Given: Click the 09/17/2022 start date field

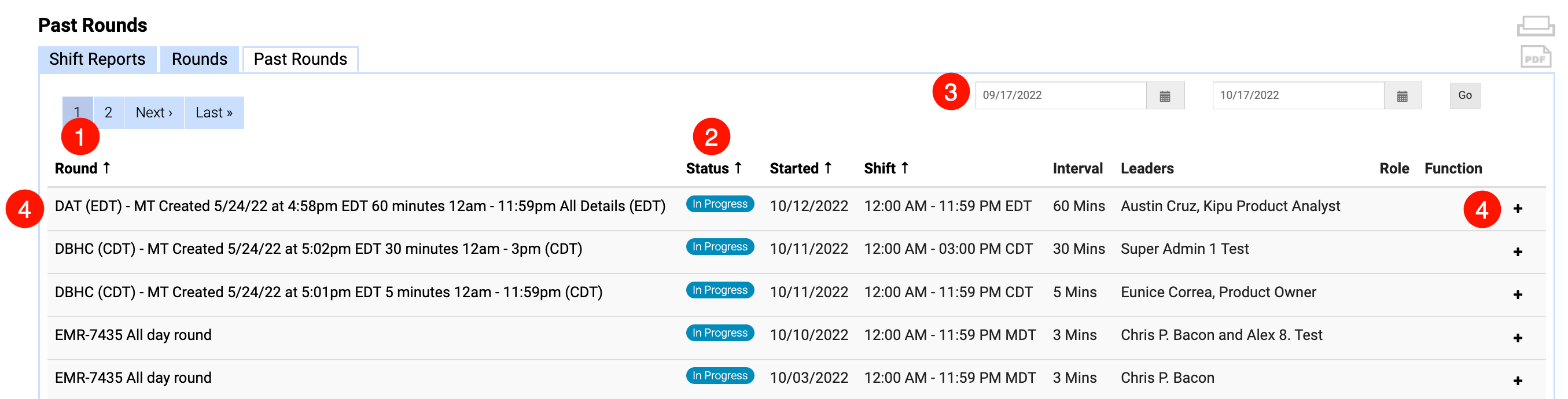Looking at the screenshot, I should [1061, 95].
